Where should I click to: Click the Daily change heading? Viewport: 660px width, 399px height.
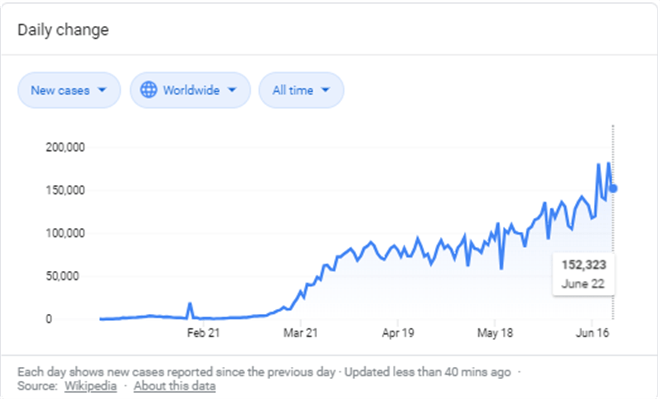click(63, 30)
